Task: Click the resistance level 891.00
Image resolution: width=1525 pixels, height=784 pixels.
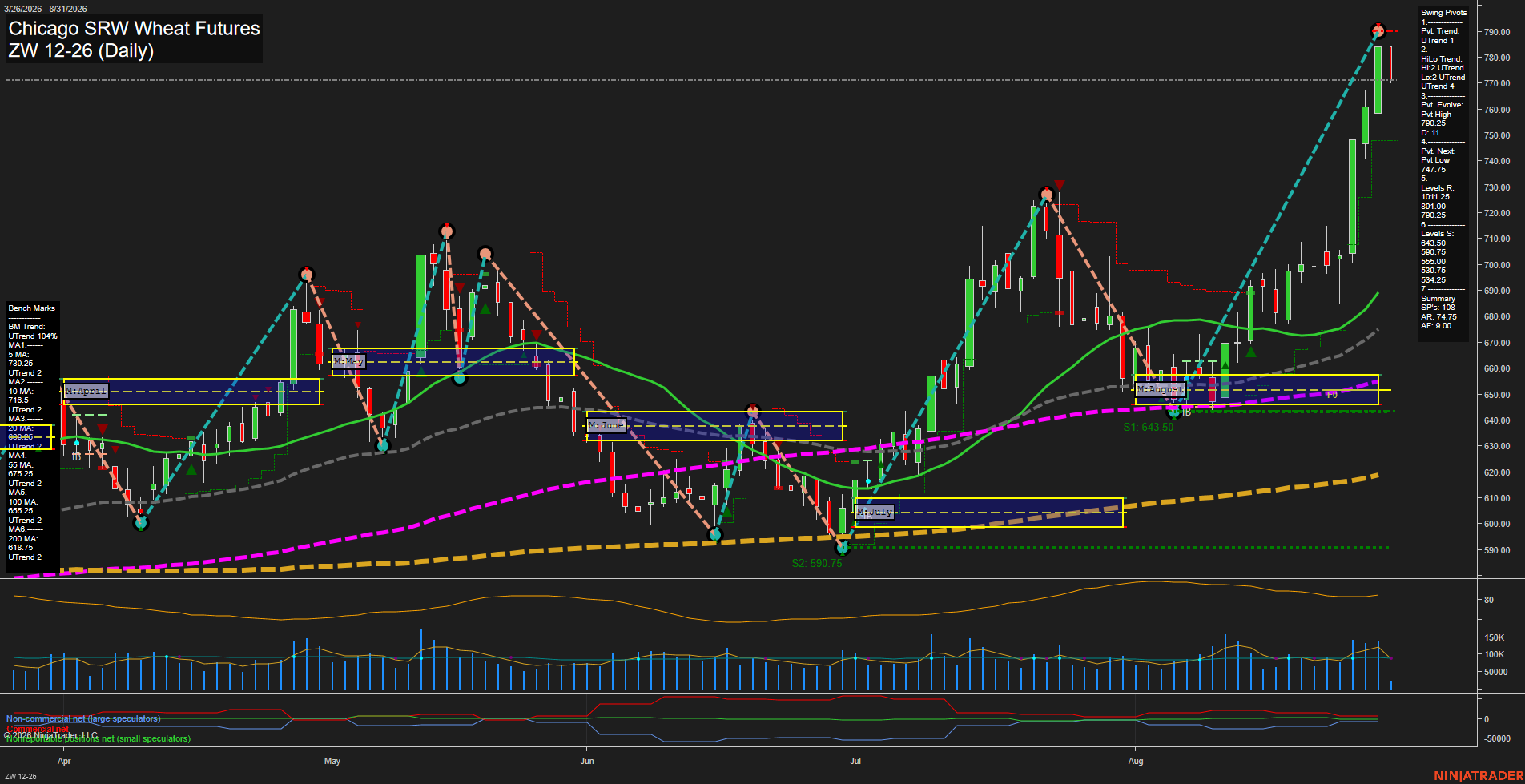Action: coord(1434,207)
